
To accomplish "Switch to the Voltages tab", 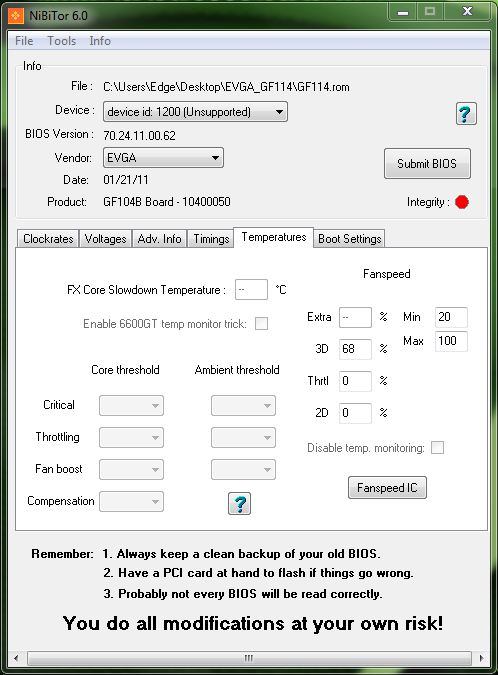I will (x=105, y=239).
